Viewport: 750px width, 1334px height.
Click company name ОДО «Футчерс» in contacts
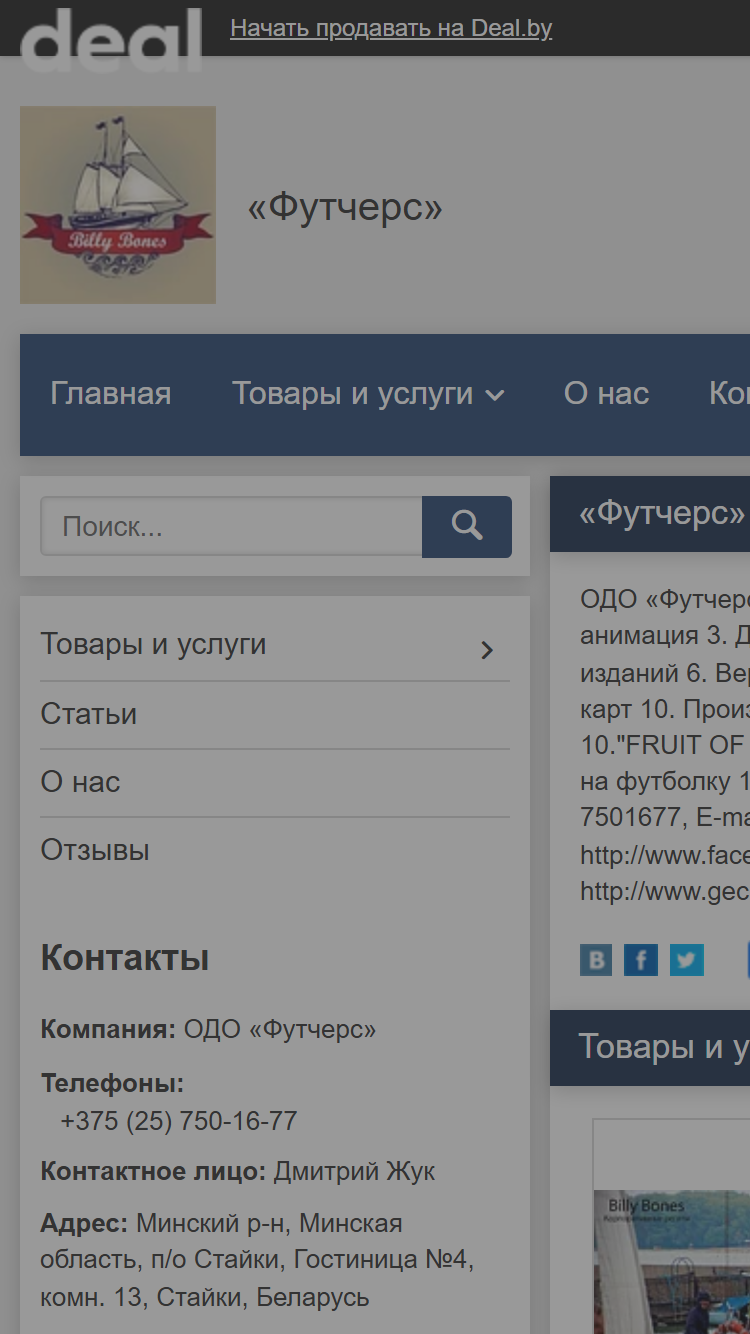click(x=280, y=1029)
